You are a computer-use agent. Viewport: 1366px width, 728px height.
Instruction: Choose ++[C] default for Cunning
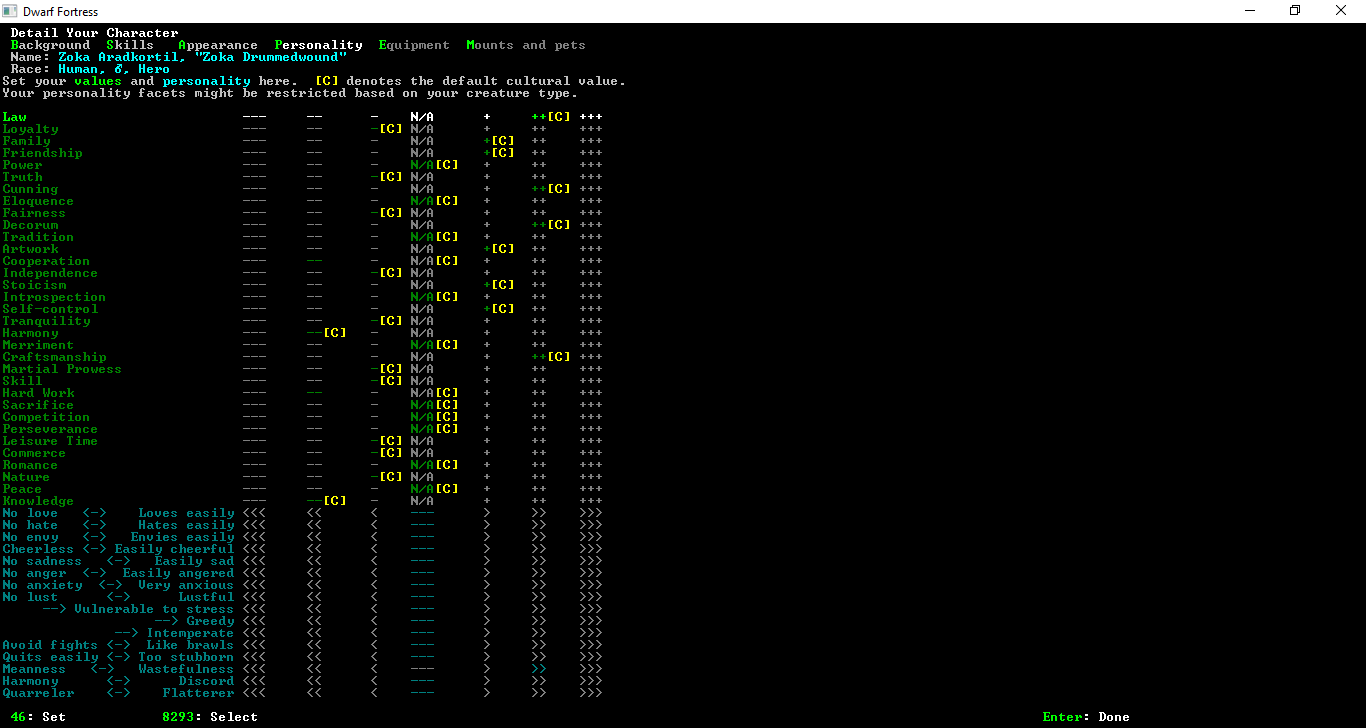tap(550, 189)
